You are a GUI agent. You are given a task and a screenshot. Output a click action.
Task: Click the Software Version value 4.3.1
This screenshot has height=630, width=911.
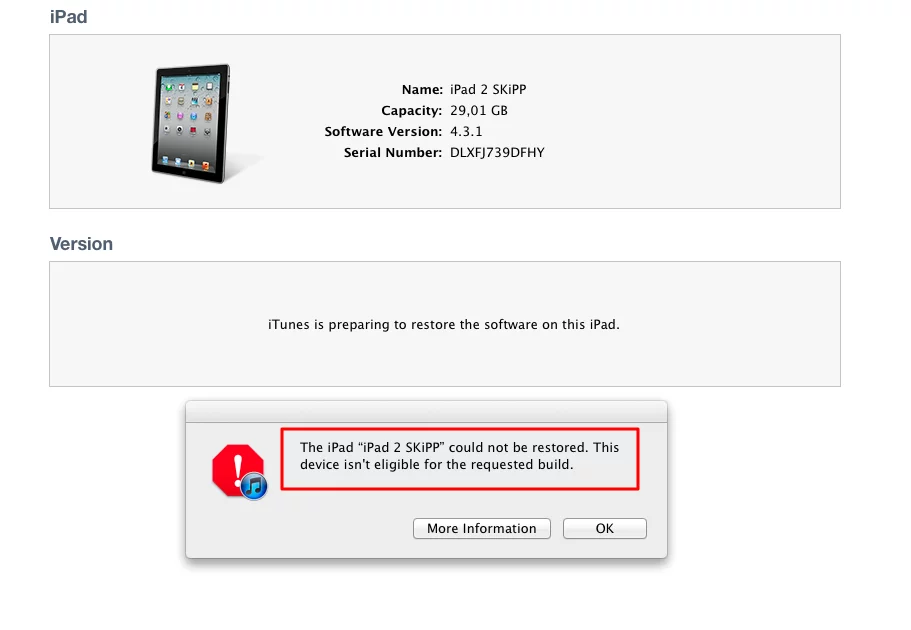coord(466,131)
